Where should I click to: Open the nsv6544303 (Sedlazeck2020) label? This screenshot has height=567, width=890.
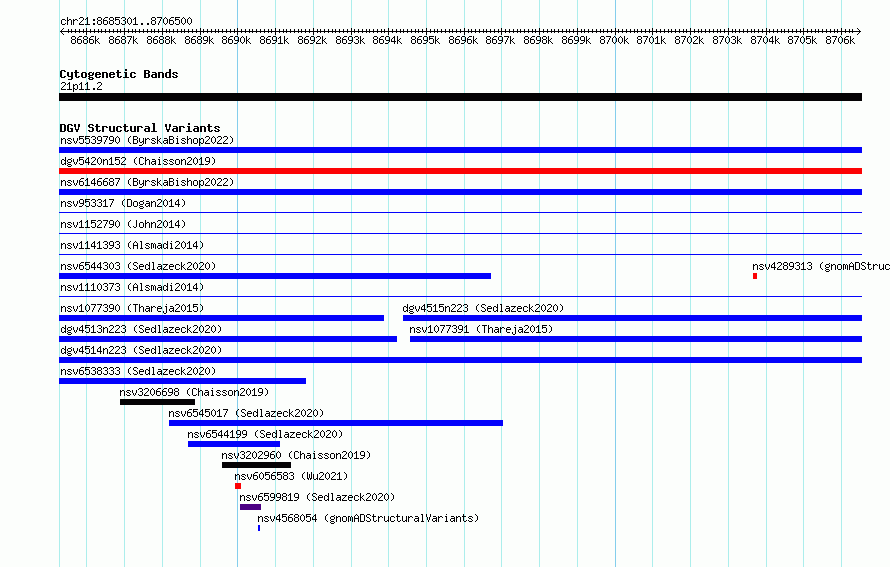pos(138,266)
